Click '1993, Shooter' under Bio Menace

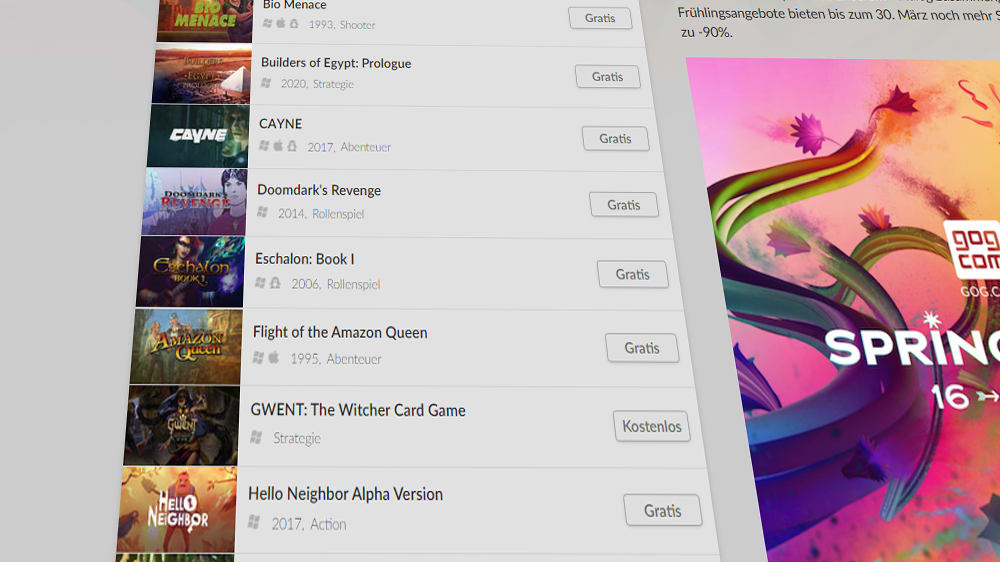point(342,25)
